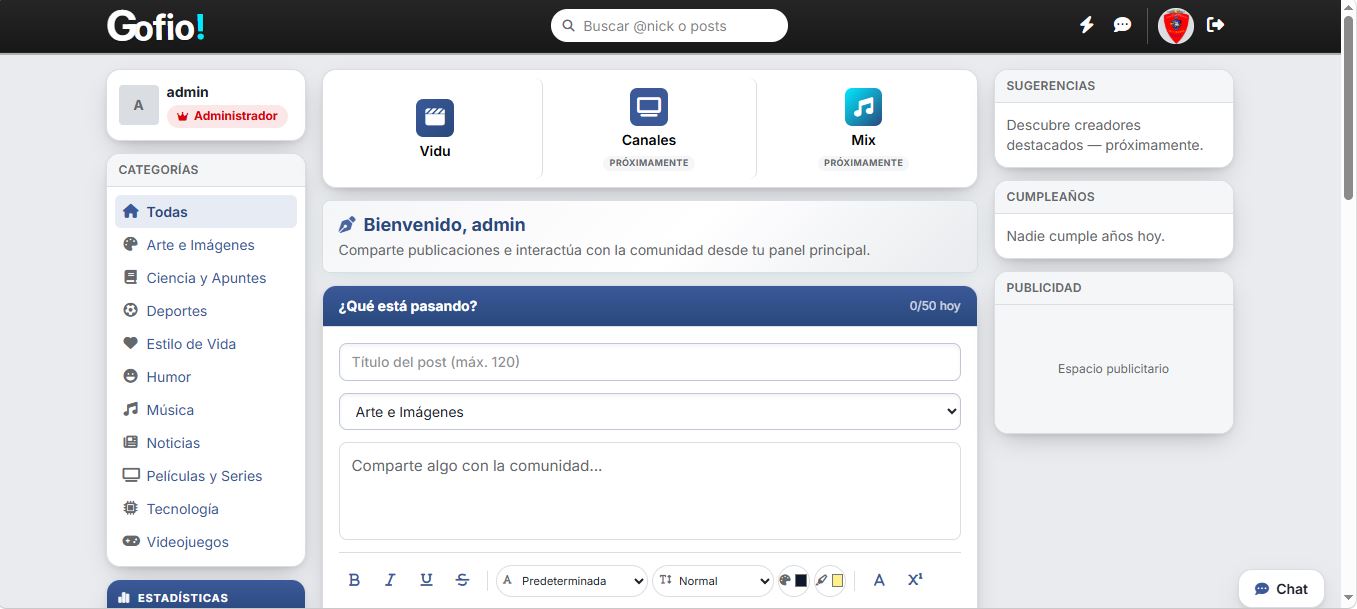Click the Espacio publicitario ad area

tap(1114, 369)
